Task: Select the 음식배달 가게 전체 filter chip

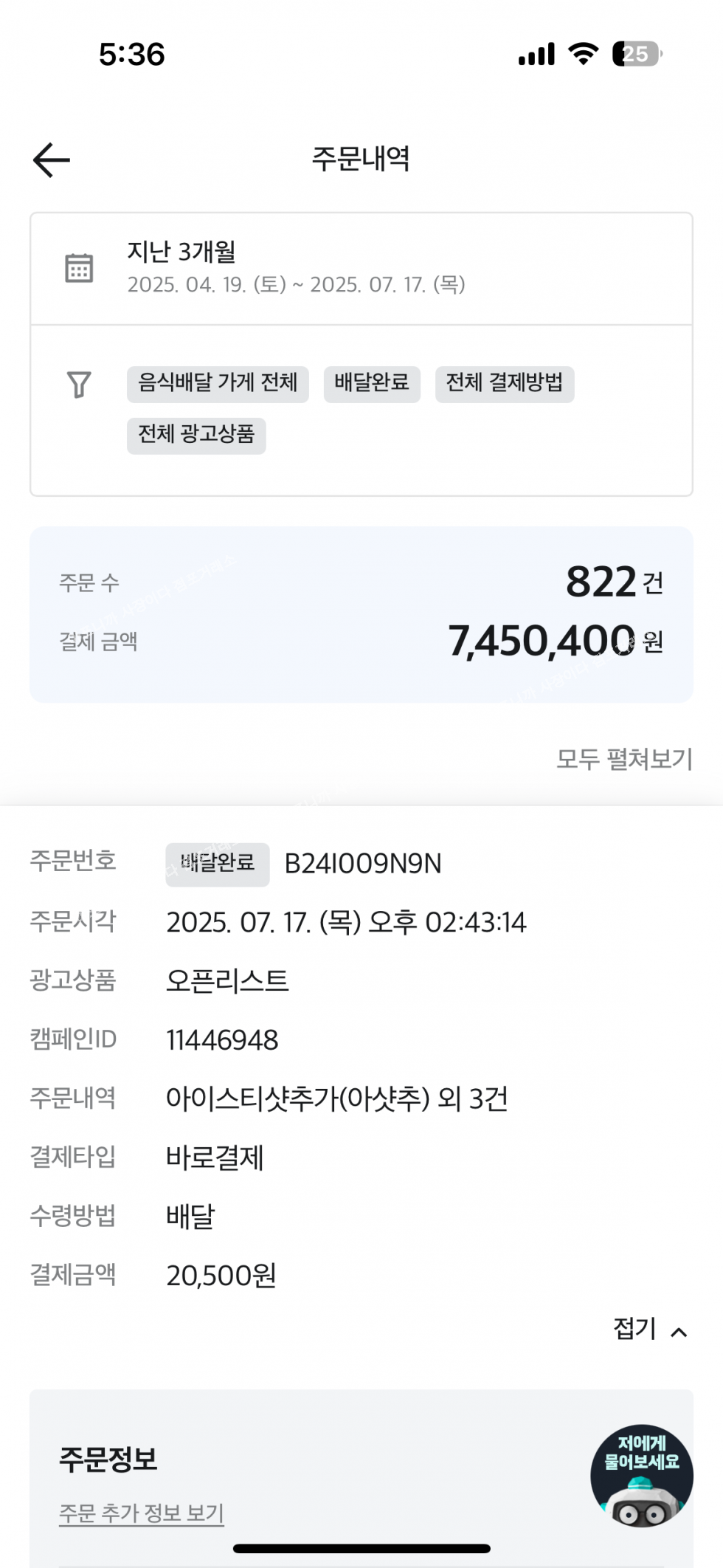Action: pyautogui.click(x=218, y=384)
